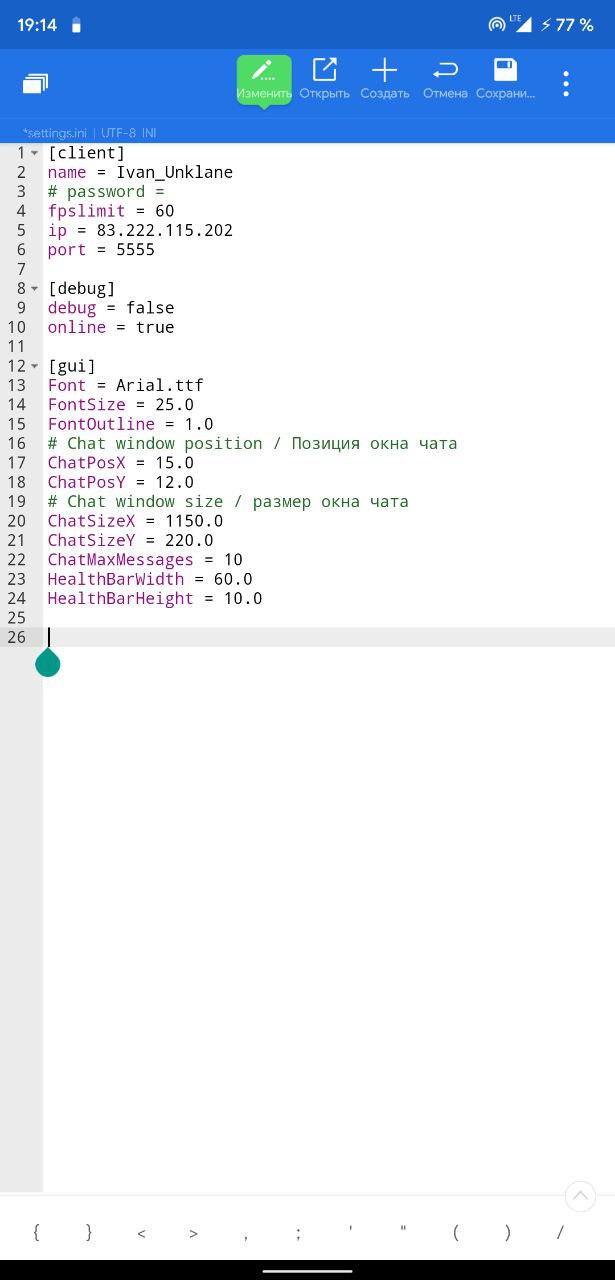Image resolution: width=615 pixels, height=1280 pixels.
Task: Tap the [client] section header text
Action: coord(86,153)
